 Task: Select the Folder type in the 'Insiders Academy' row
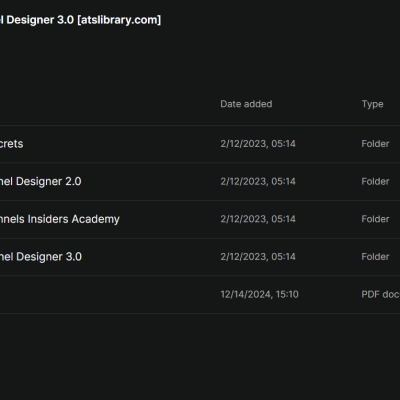(375, 219)
